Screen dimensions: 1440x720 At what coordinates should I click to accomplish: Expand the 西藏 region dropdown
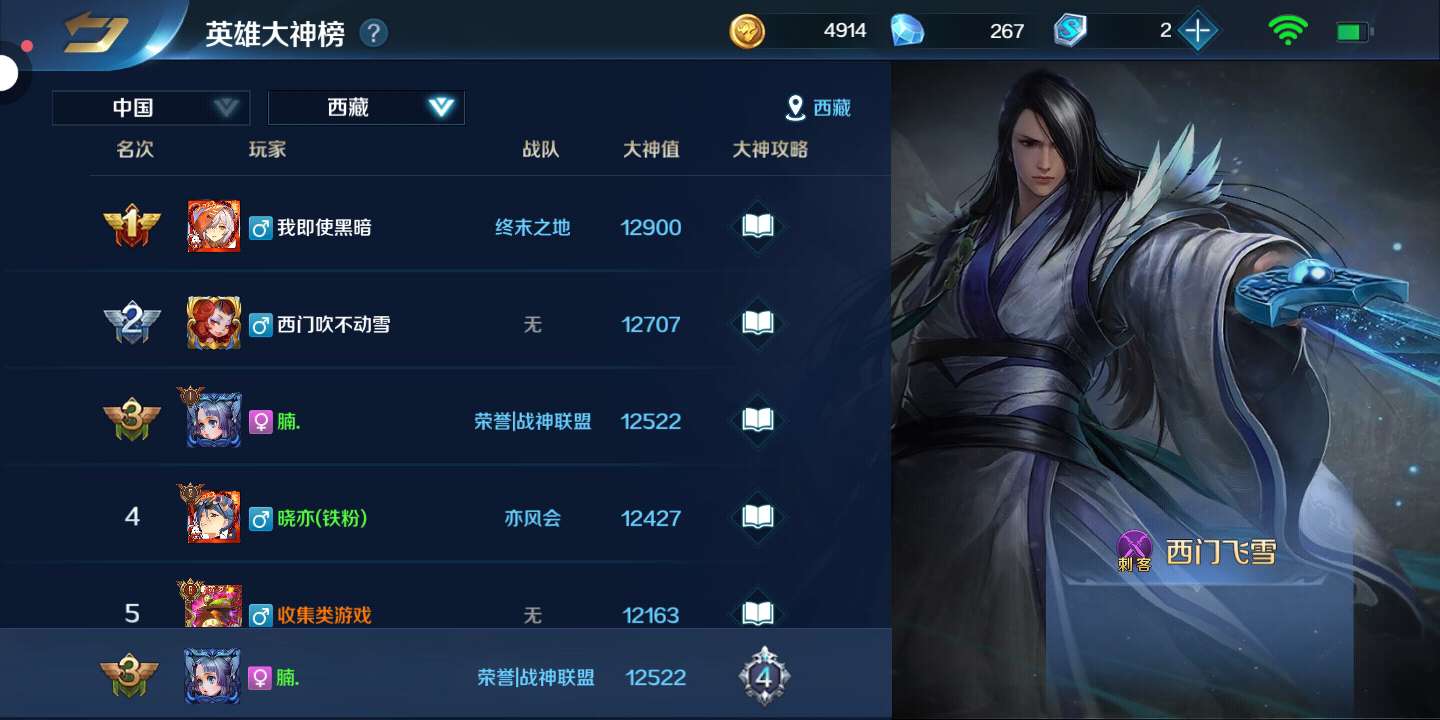[366, 108]
